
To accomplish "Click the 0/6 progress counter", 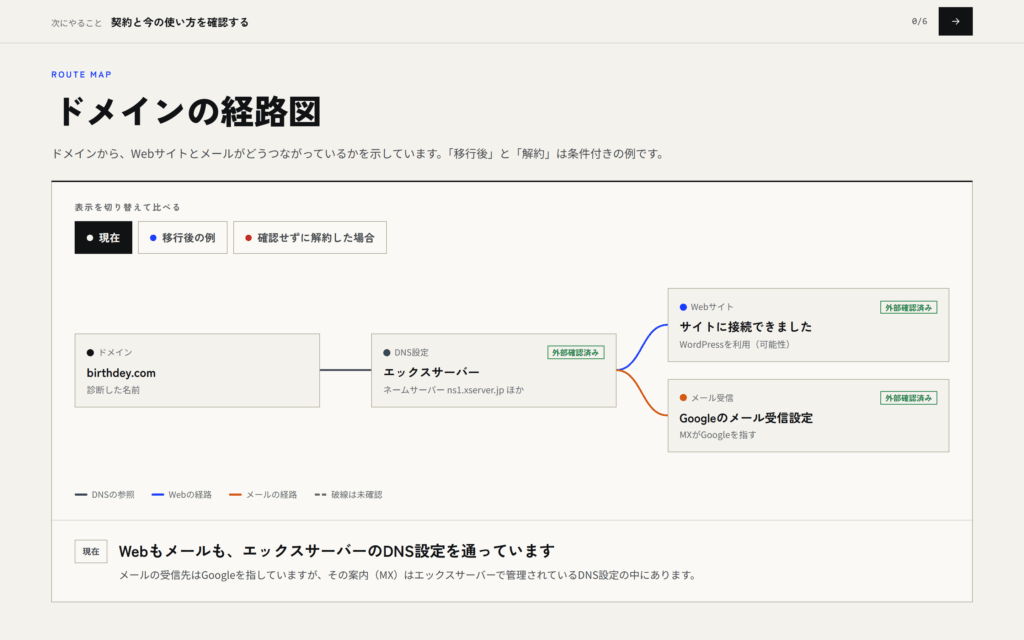I will coord(919,22).
